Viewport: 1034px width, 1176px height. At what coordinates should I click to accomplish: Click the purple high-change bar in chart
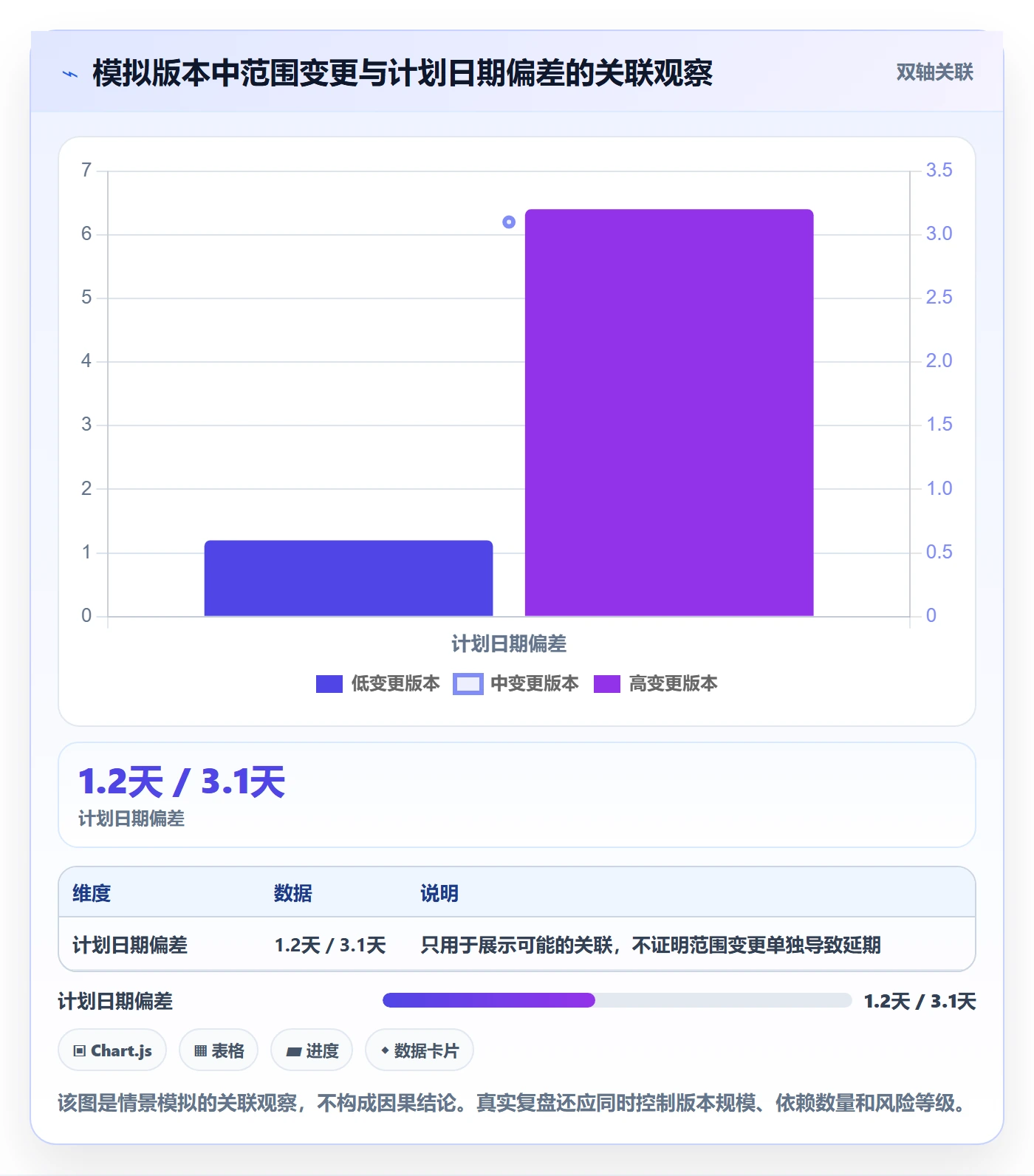click(x=669, y=413)
